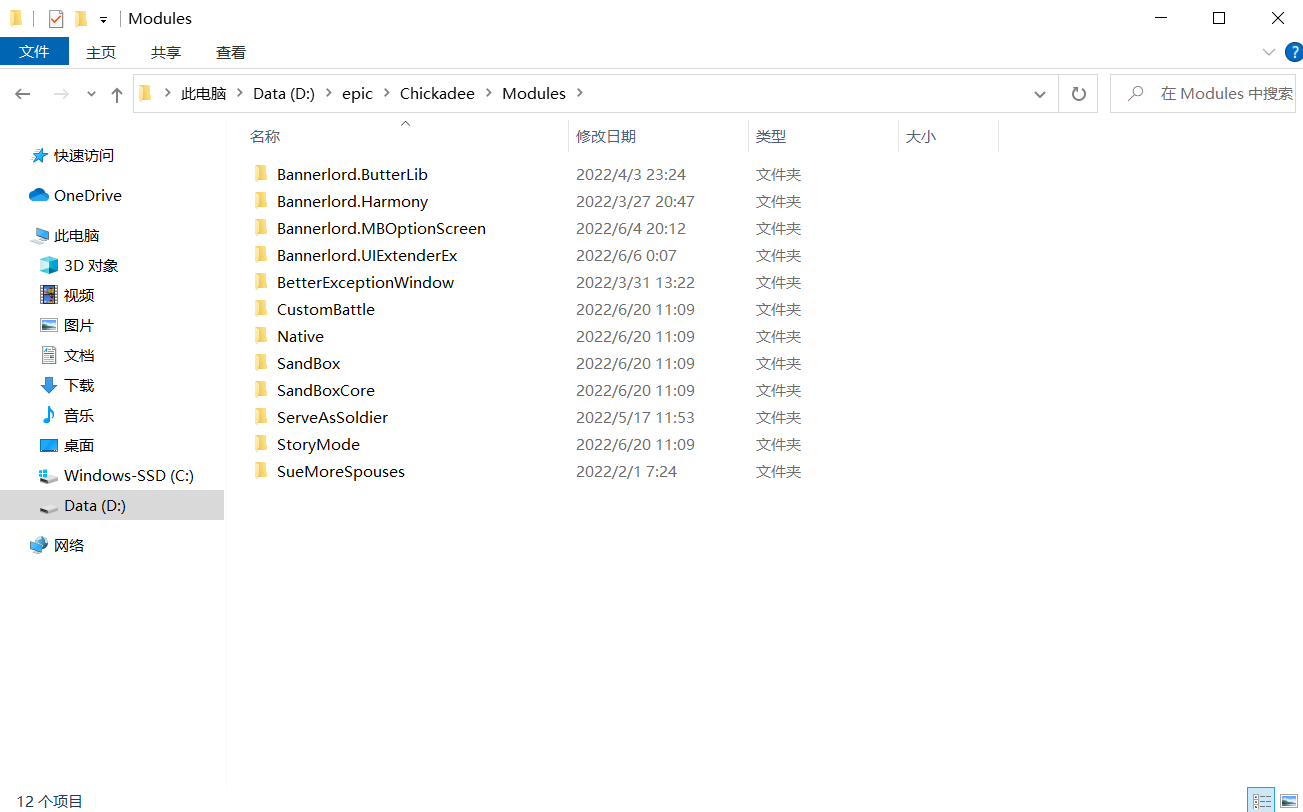This screenshot has width=1303, height=812.
Task: Switch to large icons view in status bar
Action: (x=1289, y=800)
